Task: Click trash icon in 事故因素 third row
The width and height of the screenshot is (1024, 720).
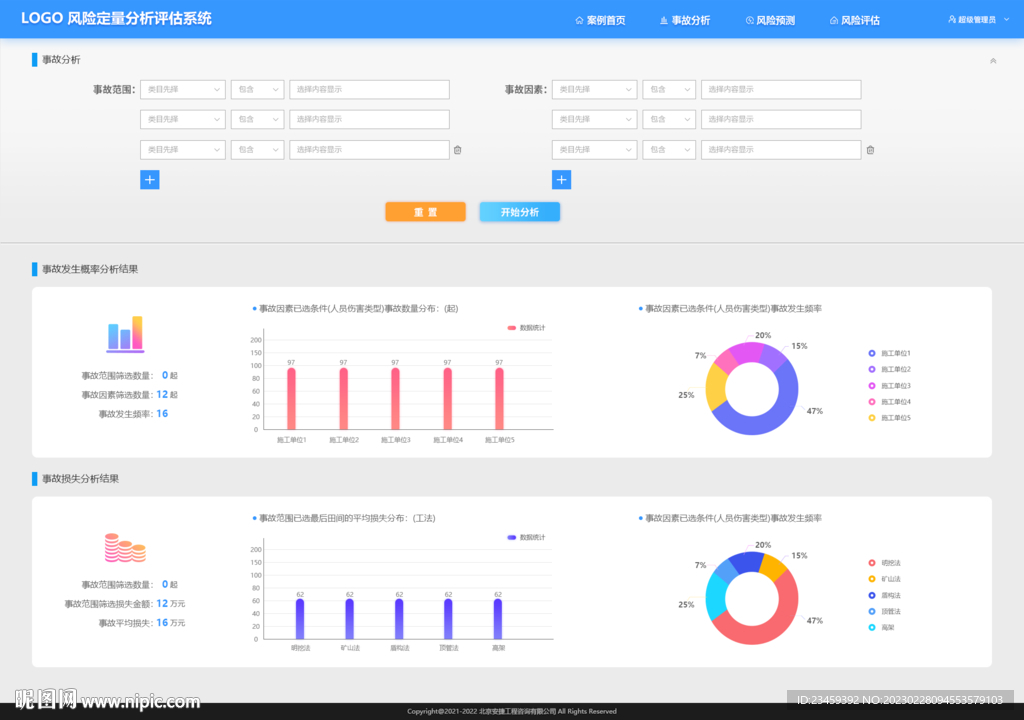Action: tap(870, 150)
